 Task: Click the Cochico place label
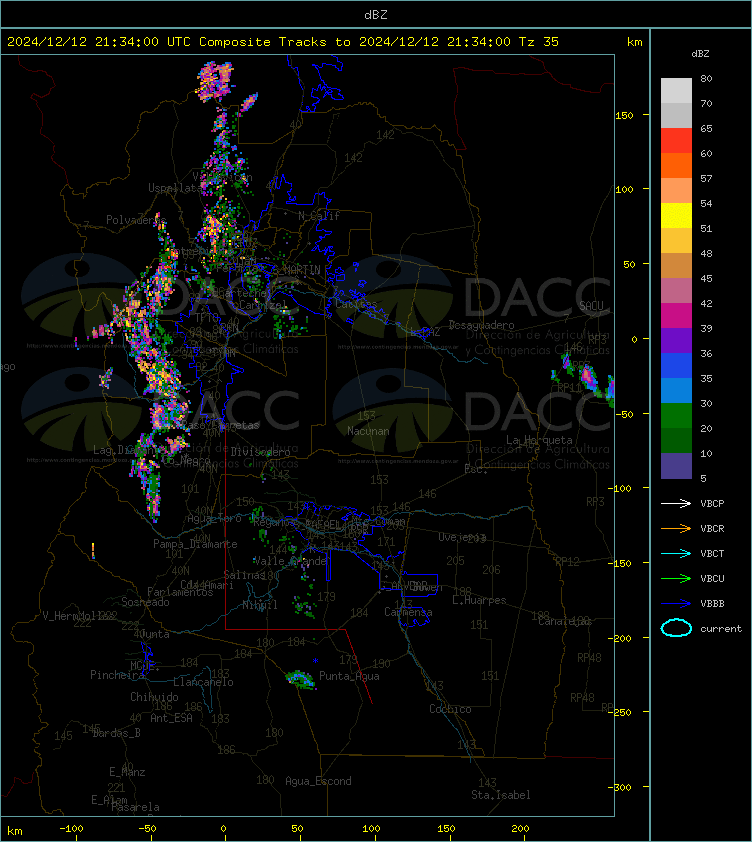[x=450, y=709]
